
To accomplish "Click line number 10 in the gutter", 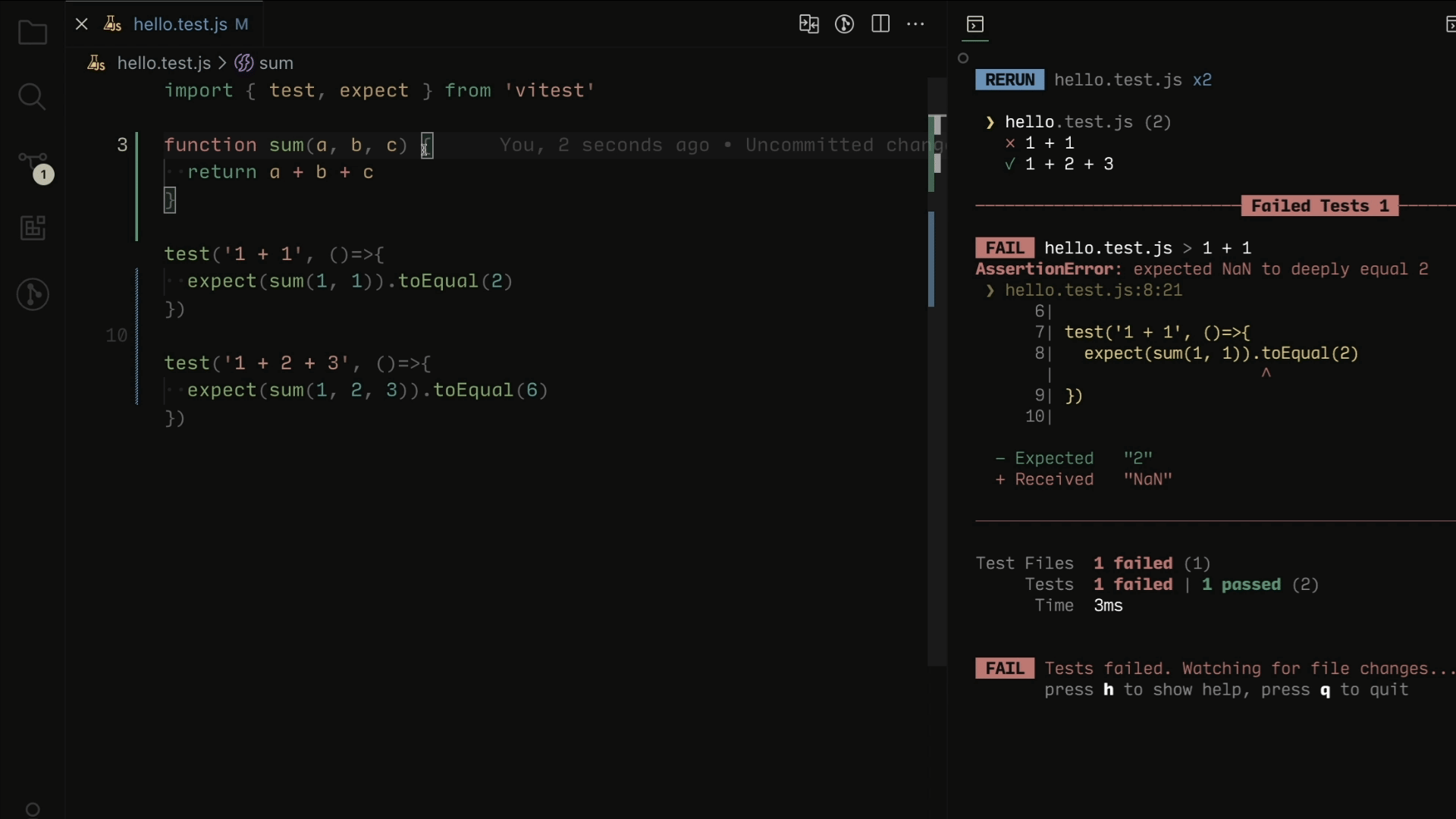I will pos(117,335).
